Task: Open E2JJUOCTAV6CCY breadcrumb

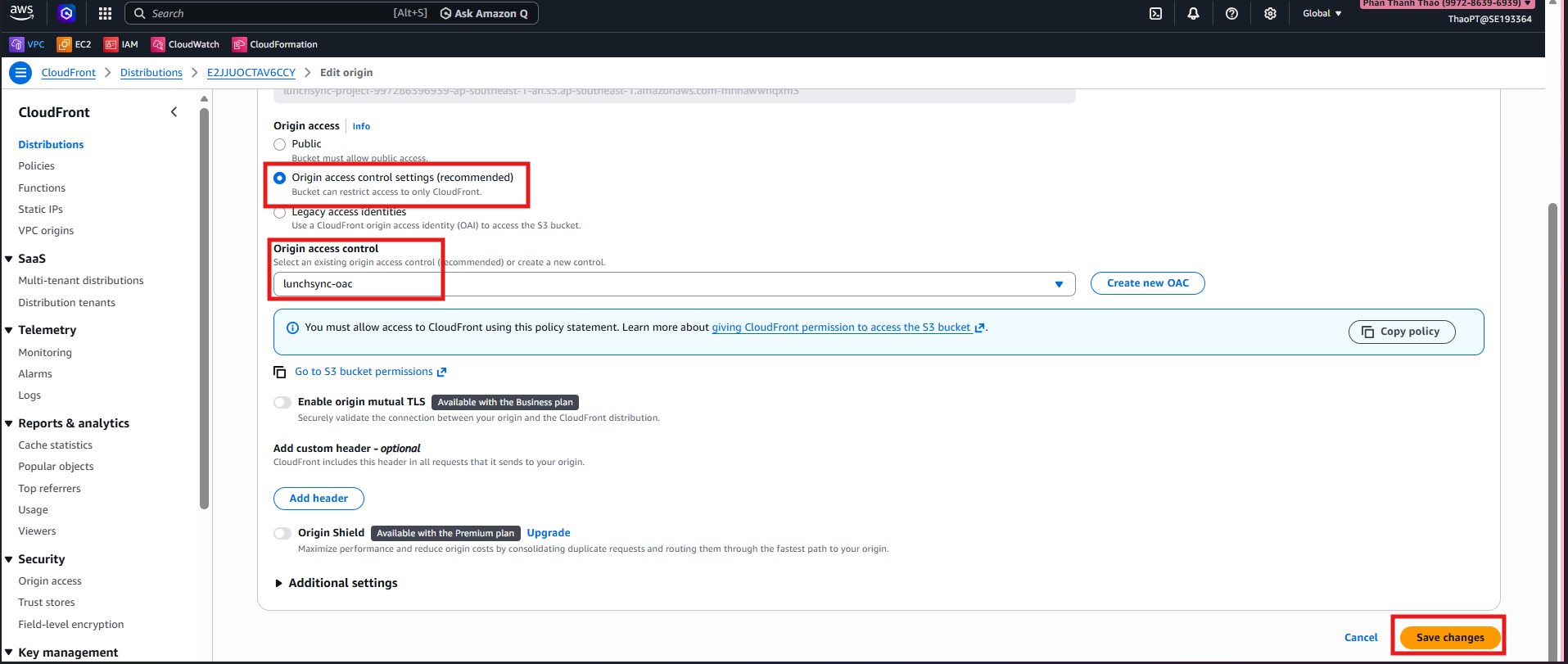Action: 251,73
